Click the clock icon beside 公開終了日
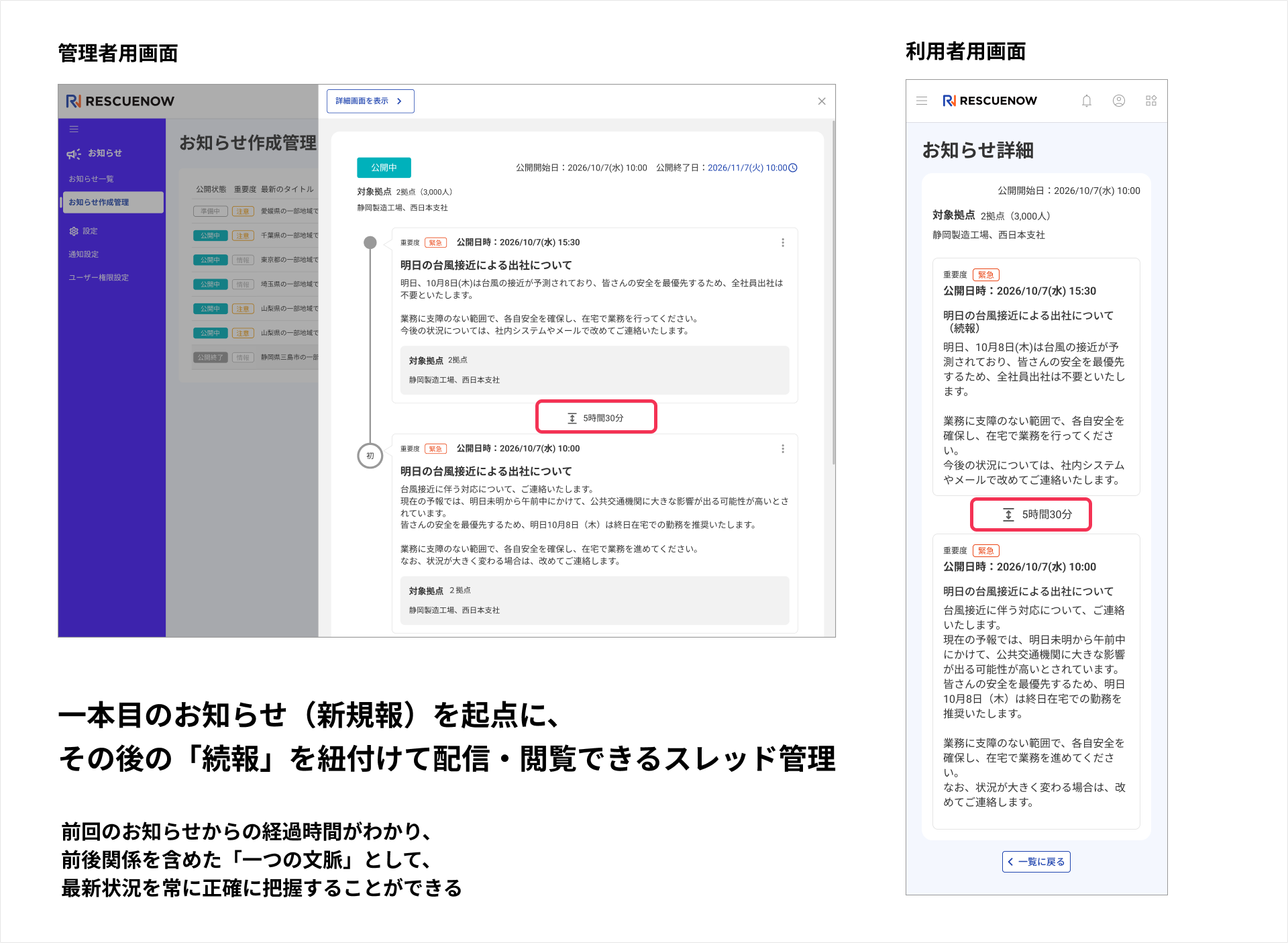The width and height of the screenshot is (1288, 943). tap(793, 168)
